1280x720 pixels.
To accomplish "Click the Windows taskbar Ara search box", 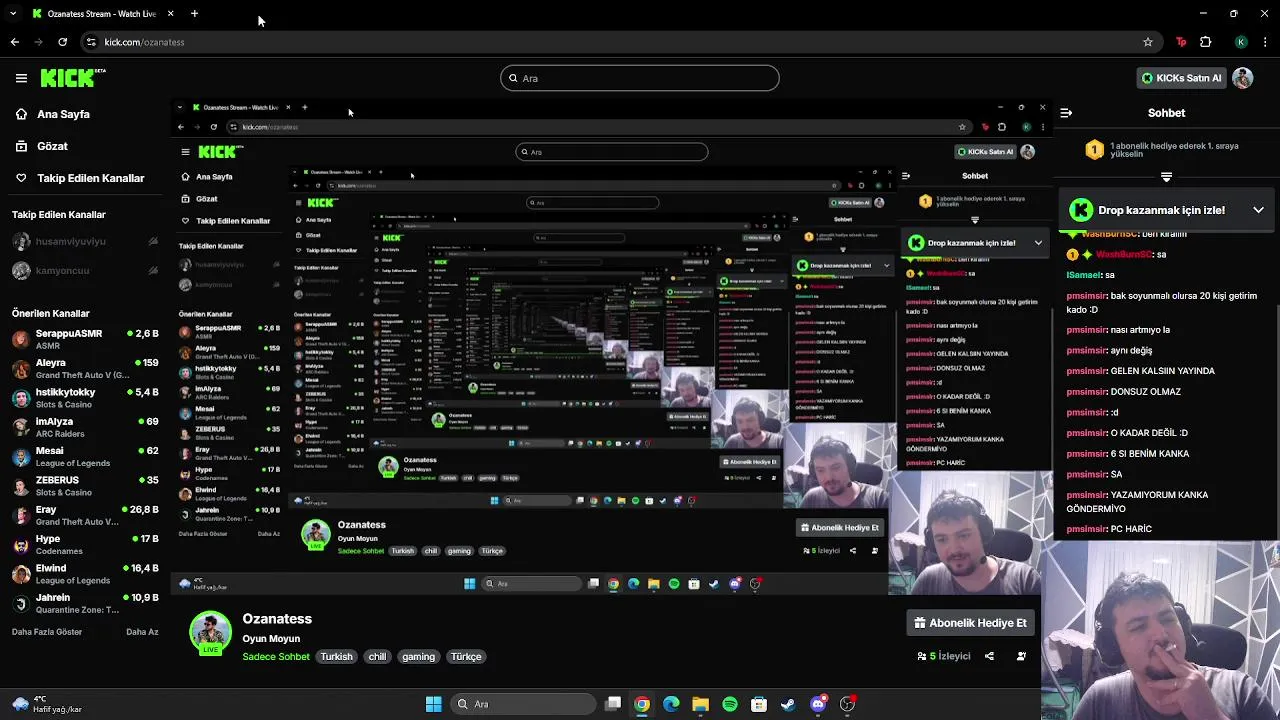I will 523,704.
